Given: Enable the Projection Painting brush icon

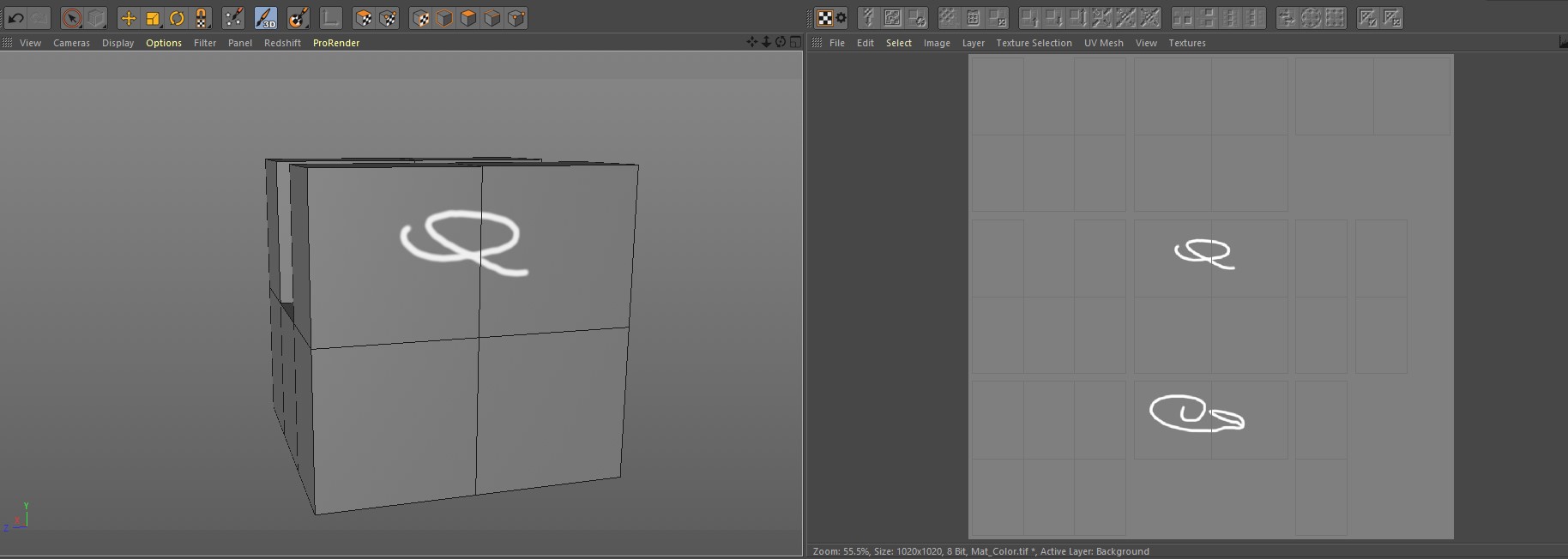Looking at the screenshot, I should tap(298, 18).
